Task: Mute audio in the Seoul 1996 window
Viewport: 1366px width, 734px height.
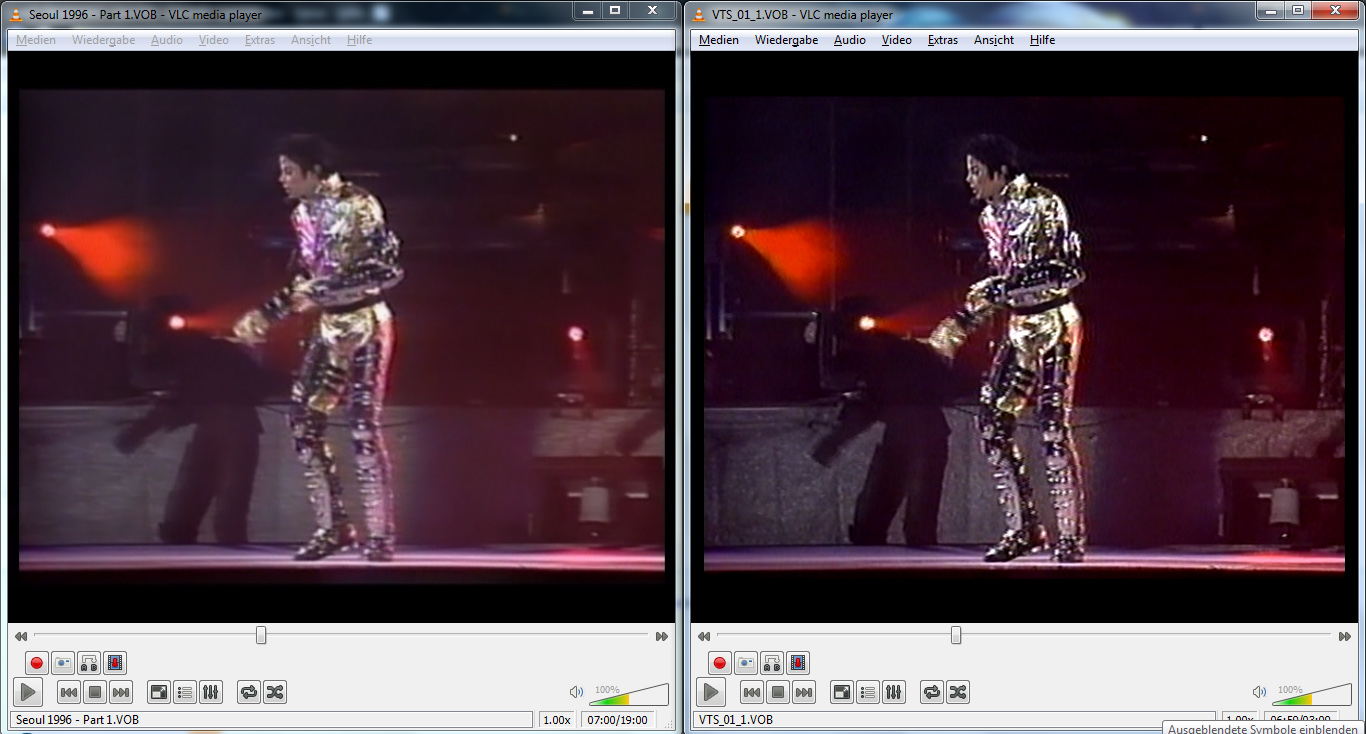Action: point(576,692)
